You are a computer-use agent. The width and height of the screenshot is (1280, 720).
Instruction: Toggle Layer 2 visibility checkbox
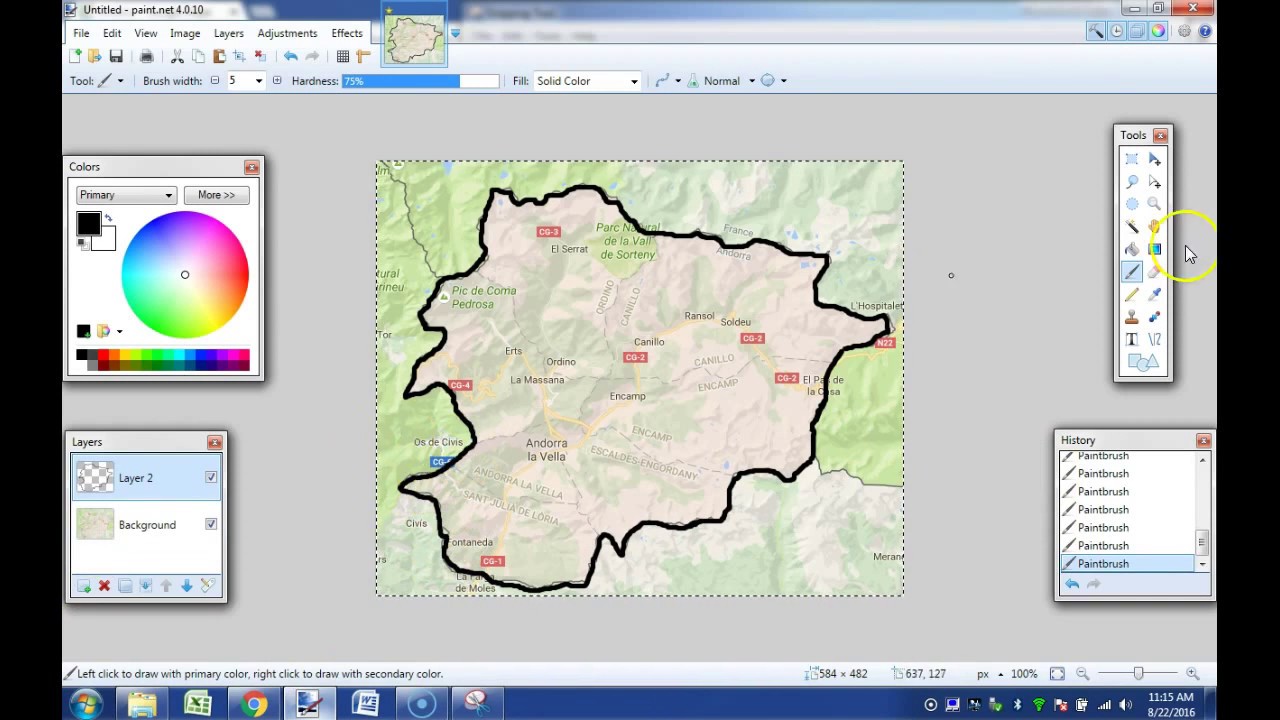(x=211, y=478)
